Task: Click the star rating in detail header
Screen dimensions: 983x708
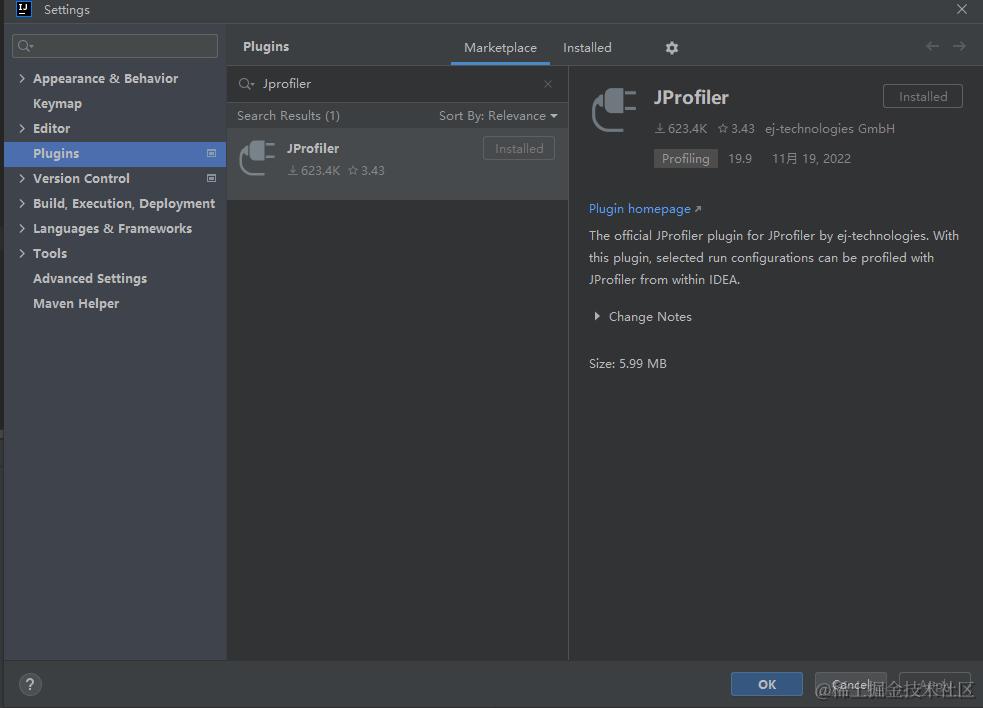Action: (736, 129)
